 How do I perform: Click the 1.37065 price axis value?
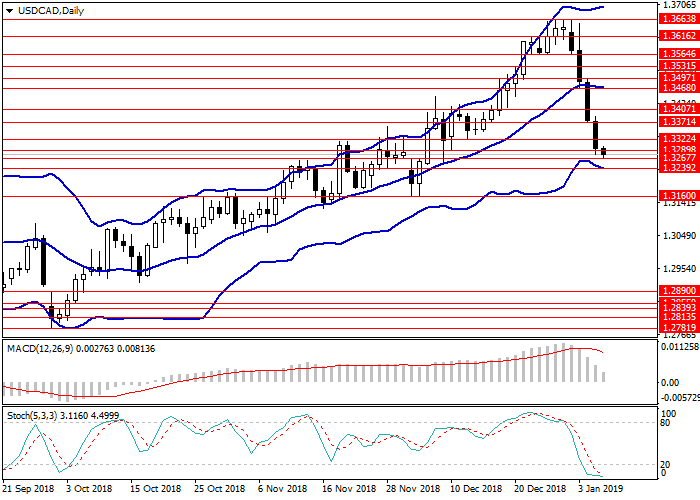(x=679, y=5)
